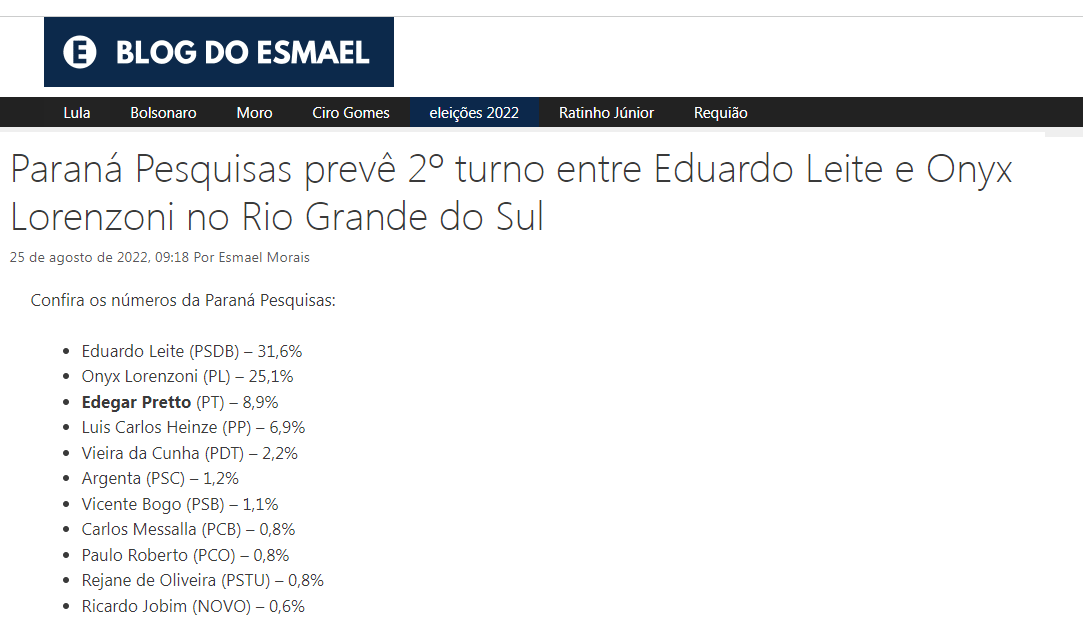
Task: Click the Blog do Esmael header title
Action: pyautogui.click(x=243, y=52)
